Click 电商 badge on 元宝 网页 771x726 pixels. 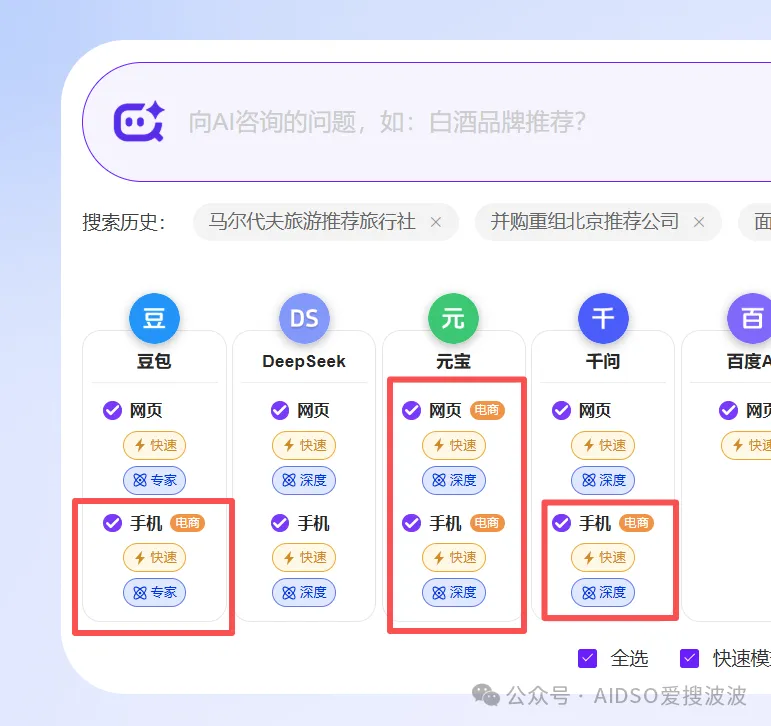pos(487,410)
